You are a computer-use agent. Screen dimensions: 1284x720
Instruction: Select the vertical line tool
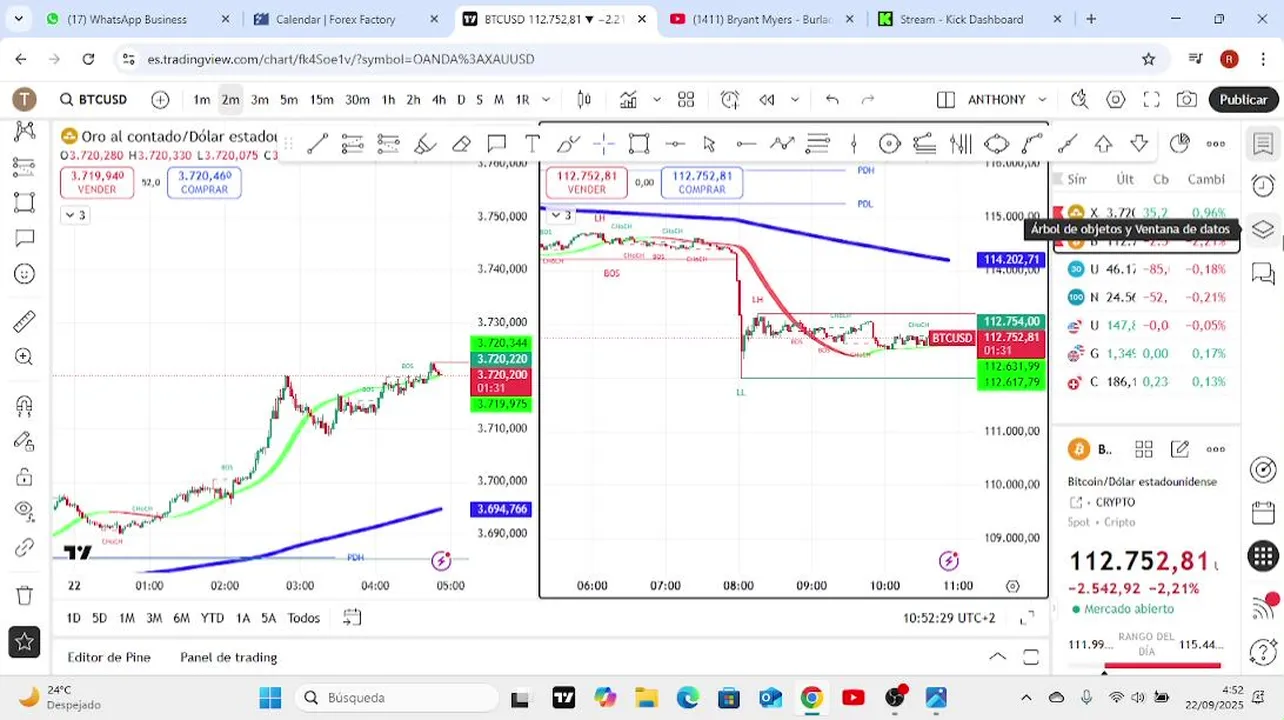(853, 144)
